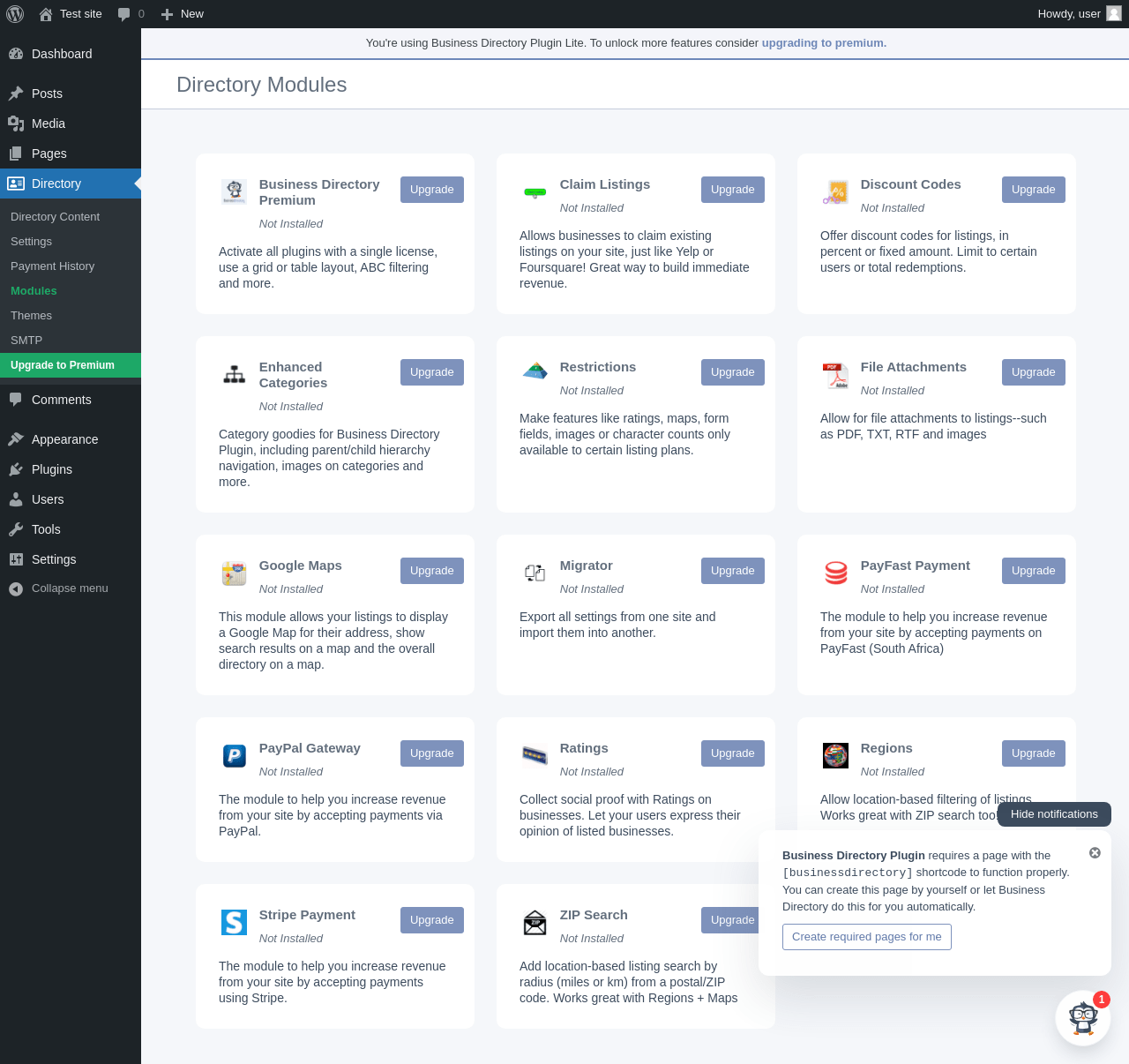1129x1064 pixels.
Task: Upgrade the Business Directory Premium module
Action: [432, 190]
